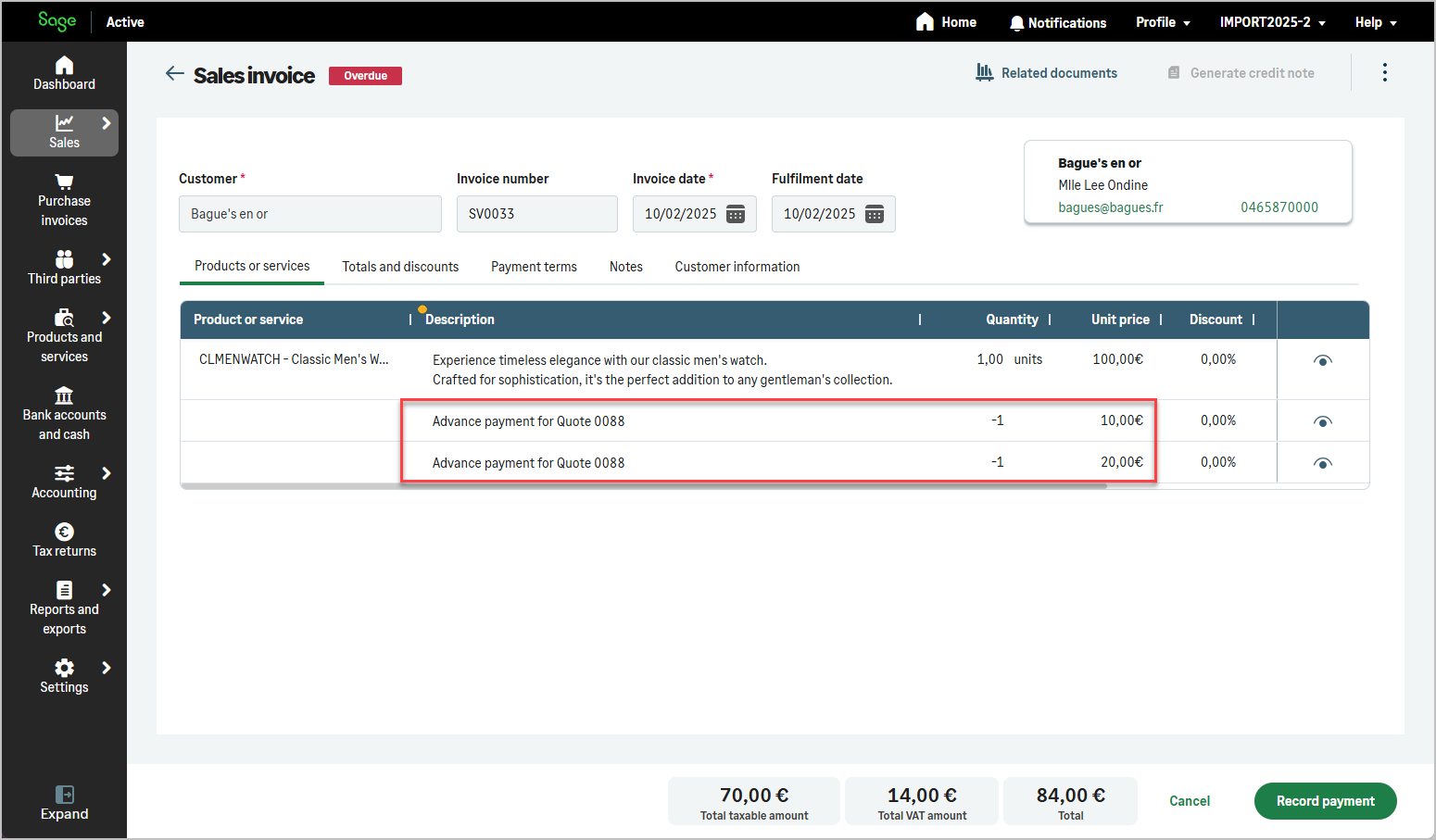This screenshot has width=1436, height=840.
Task: Open Third parties people icon
Action: pos(64,258)
